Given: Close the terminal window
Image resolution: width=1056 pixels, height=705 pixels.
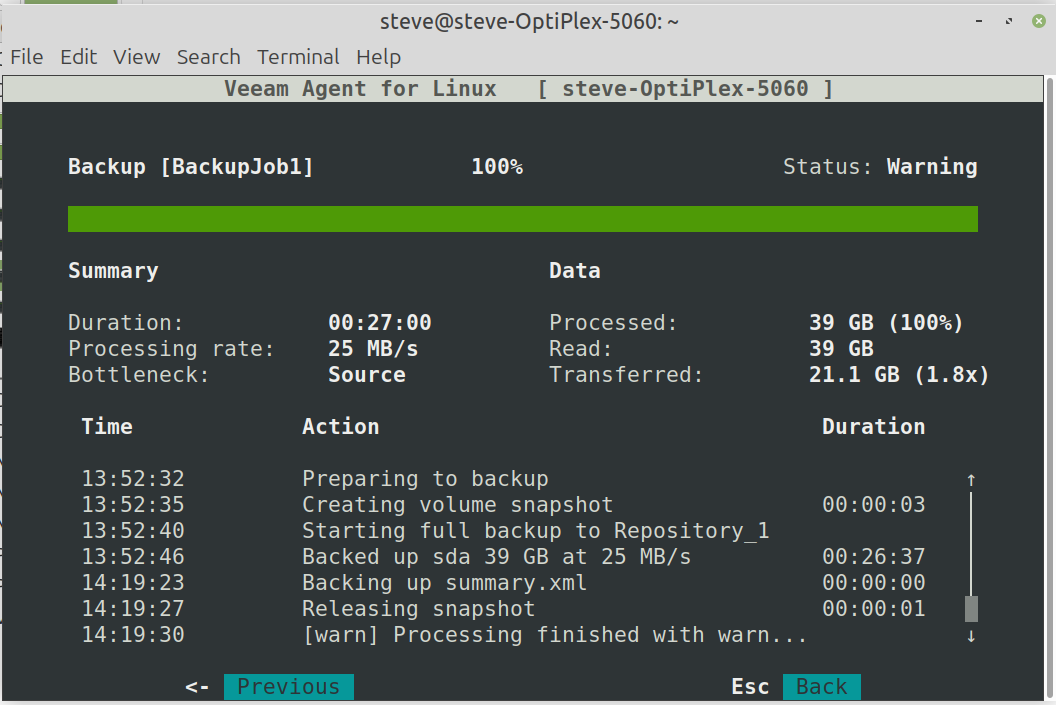Looking at the screenshot, I should (x=1038, y=22).
